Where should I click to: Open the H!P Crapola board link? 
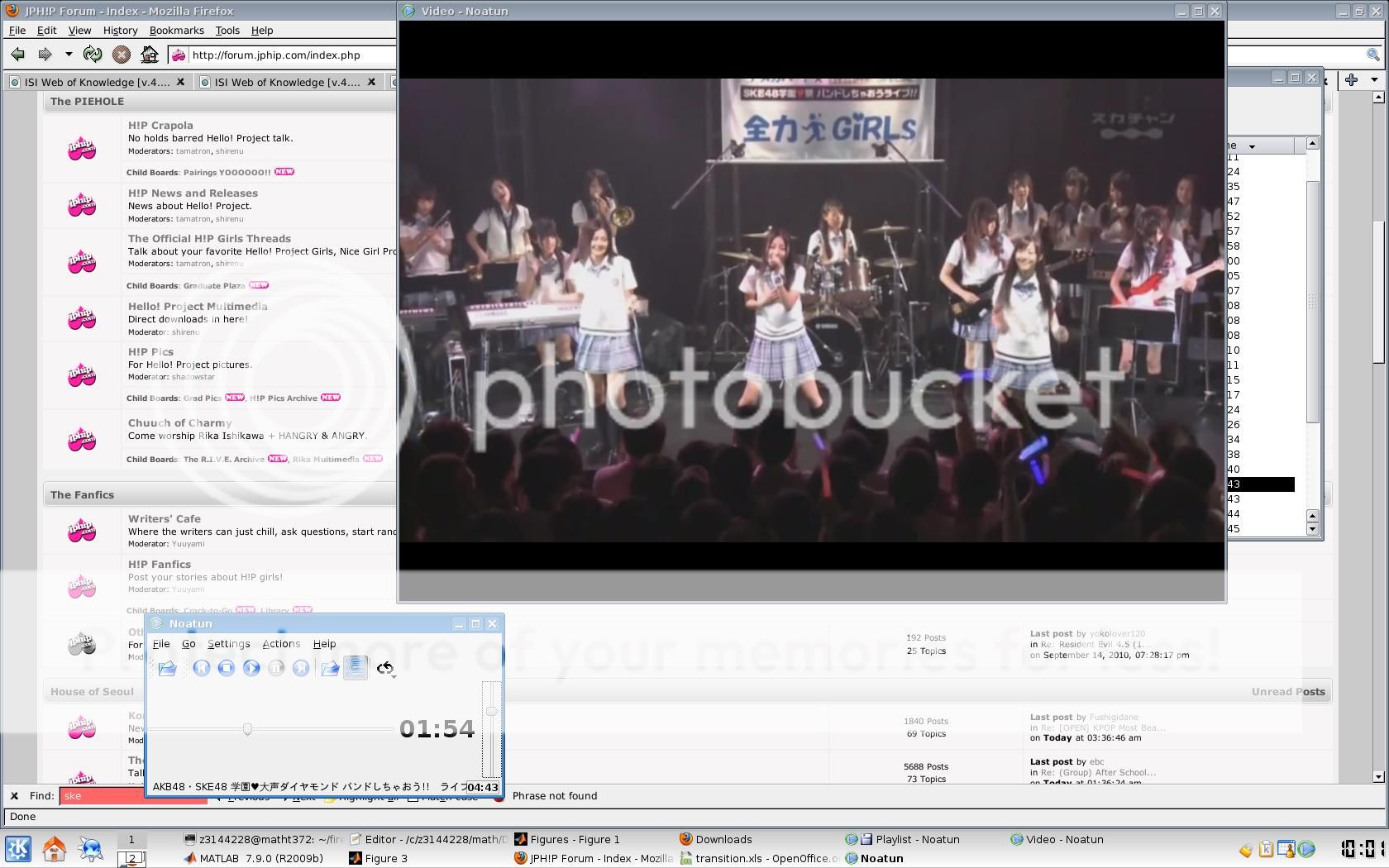tap(160, 126)
